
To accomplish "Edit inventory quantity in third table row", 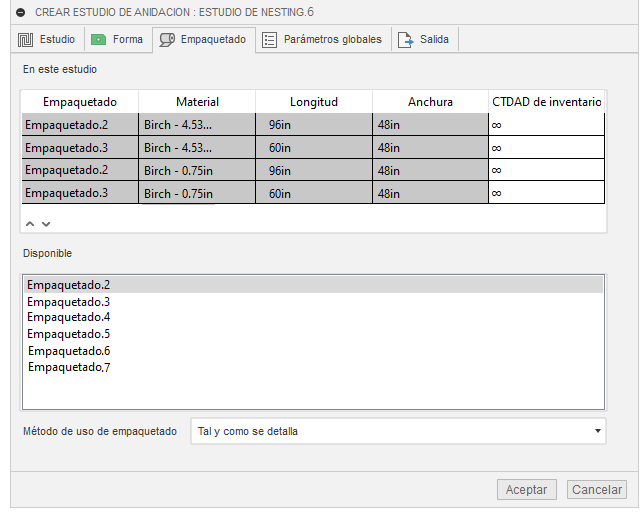I will [x=546, y=170].
